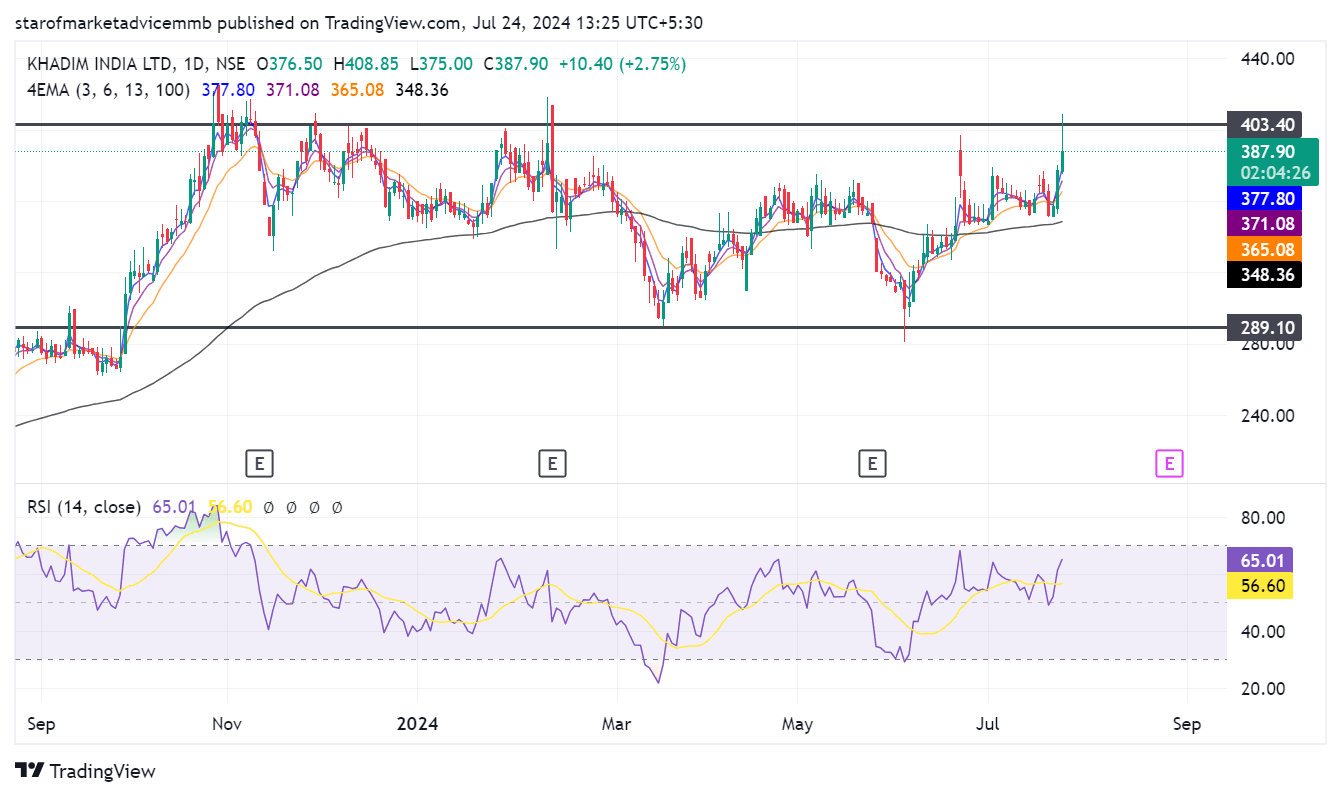Screen dimensions: 1341x797
Task: Click the orange 365.08 EMA price label
Action: 1264,249
